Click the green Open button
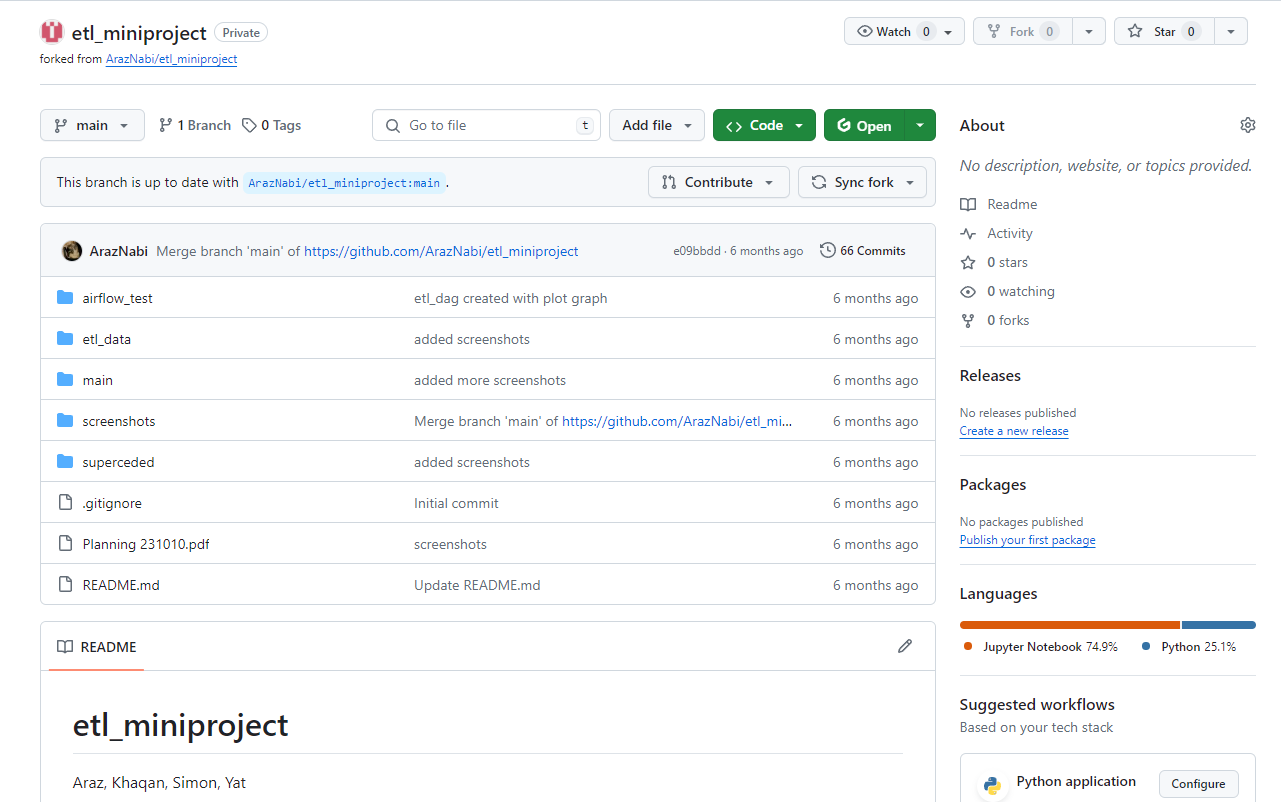This screenshot has height=802, width=1281. pos(864,125)
